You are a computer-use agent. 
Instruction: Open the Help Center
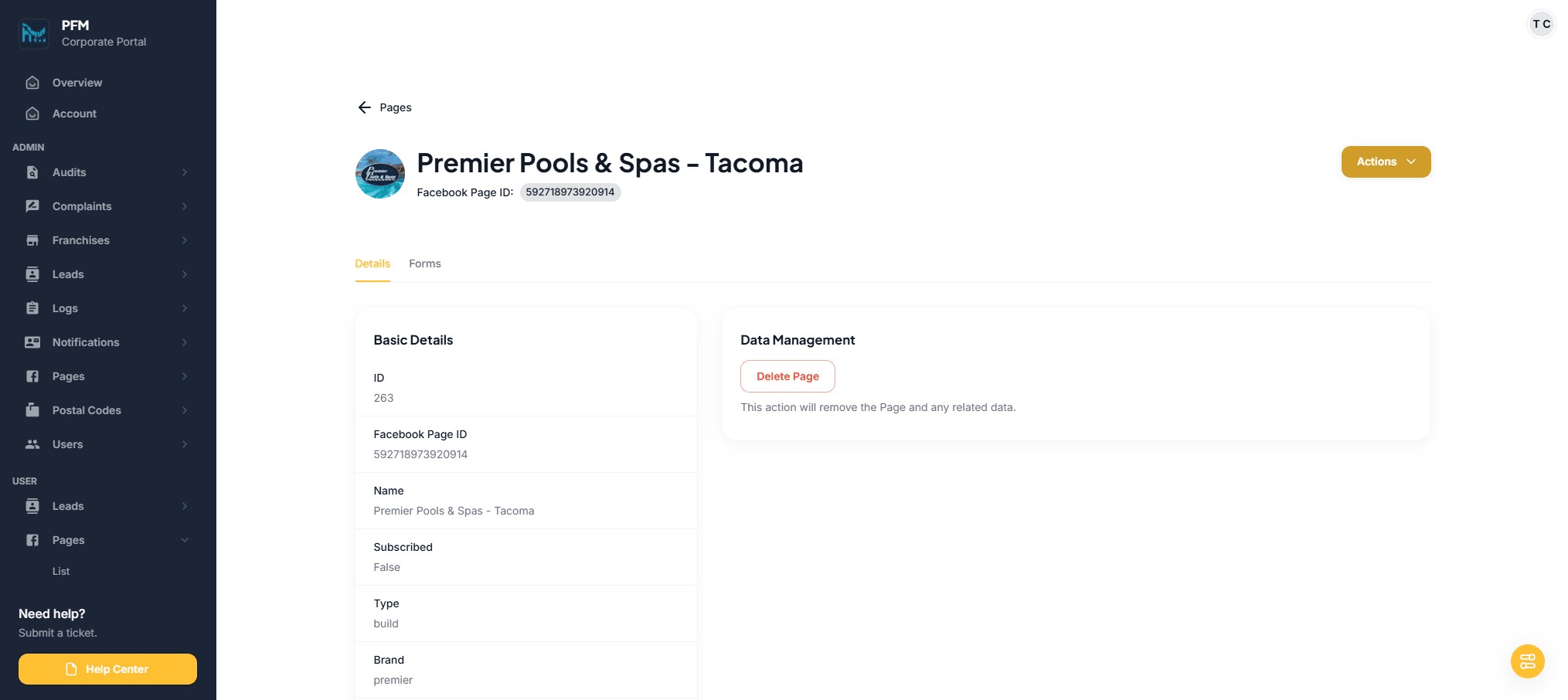click(107, 669)
